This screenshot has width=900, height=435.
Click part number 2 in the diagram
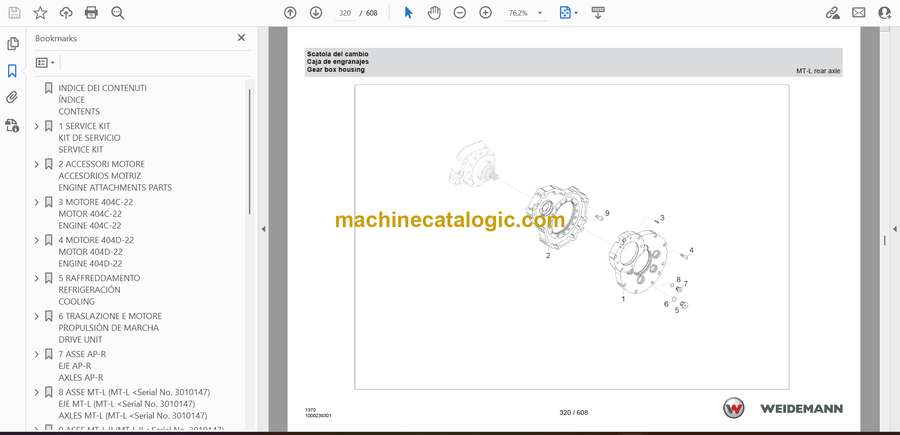(x=548, y=256)
